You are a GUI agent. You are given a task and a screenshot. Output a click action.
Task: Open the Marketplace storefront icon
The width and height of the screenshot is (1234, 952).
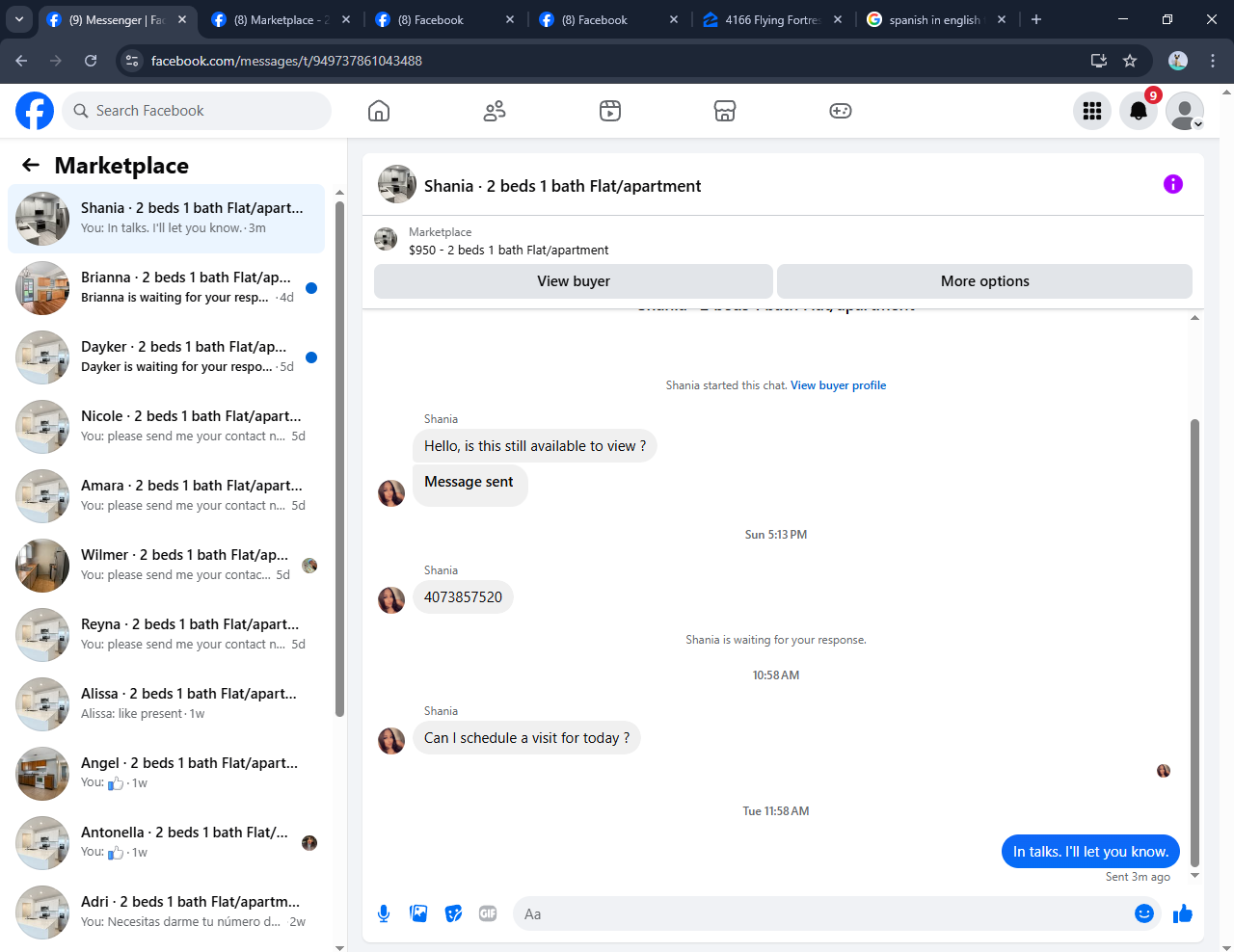point(725,111)
